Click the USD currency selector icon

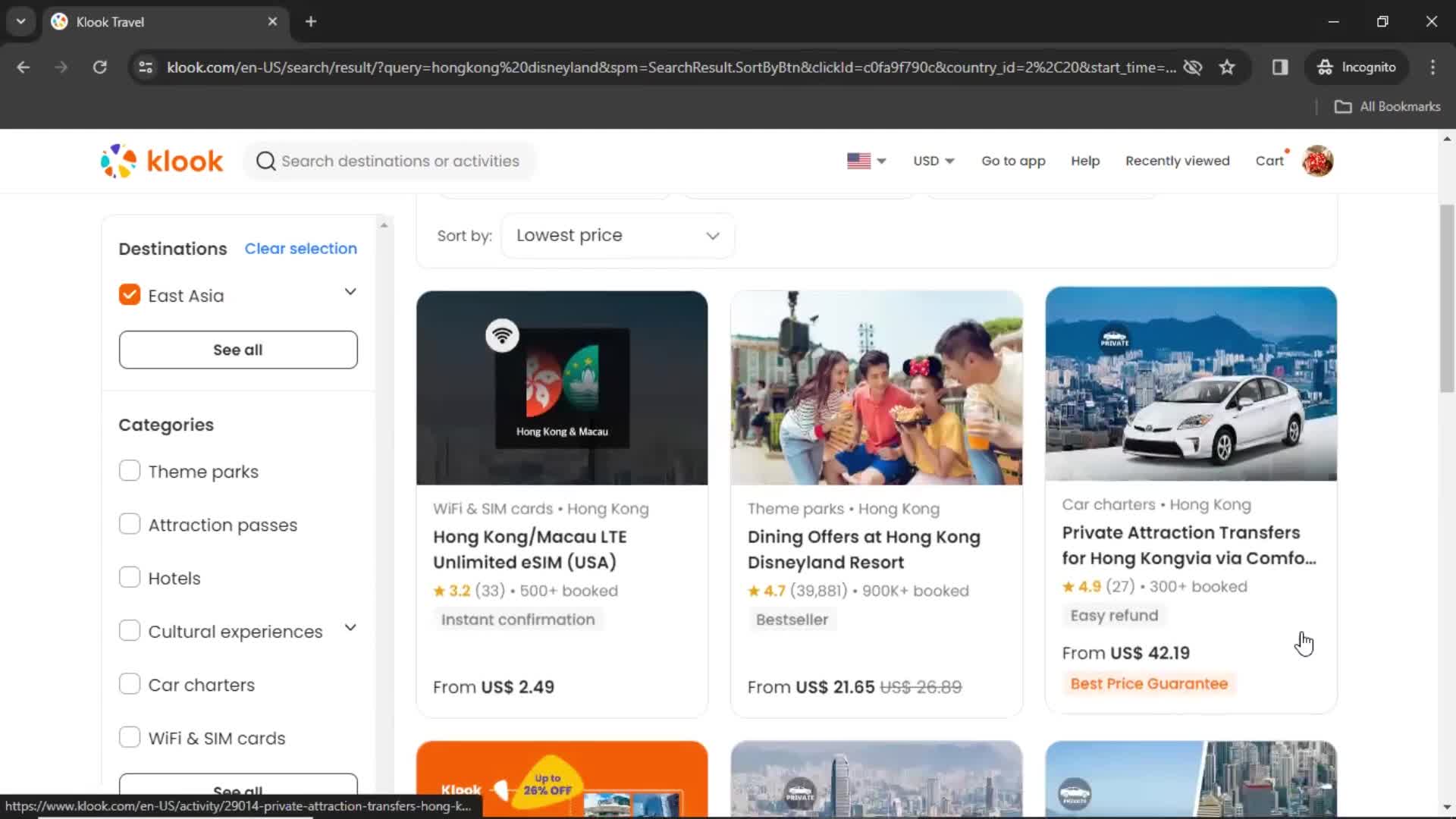932,160
